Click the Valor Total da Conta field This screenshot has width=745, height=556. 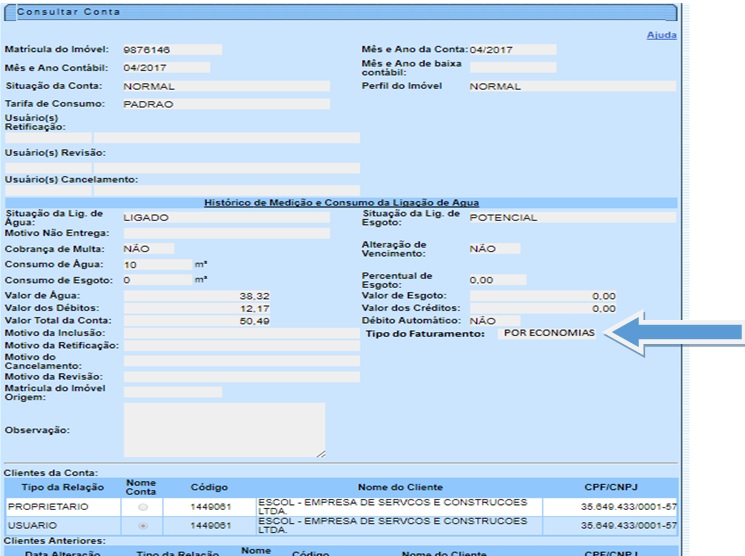click(190, 321)
